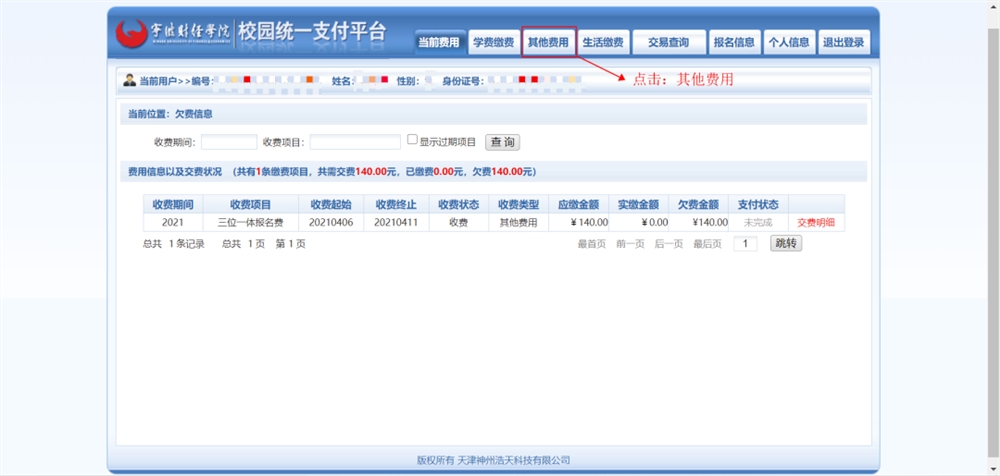The height and width of the screenshot is (476, 1000).
Task: Select the 三位一体报名费 cell
Action: pos(251,223)
